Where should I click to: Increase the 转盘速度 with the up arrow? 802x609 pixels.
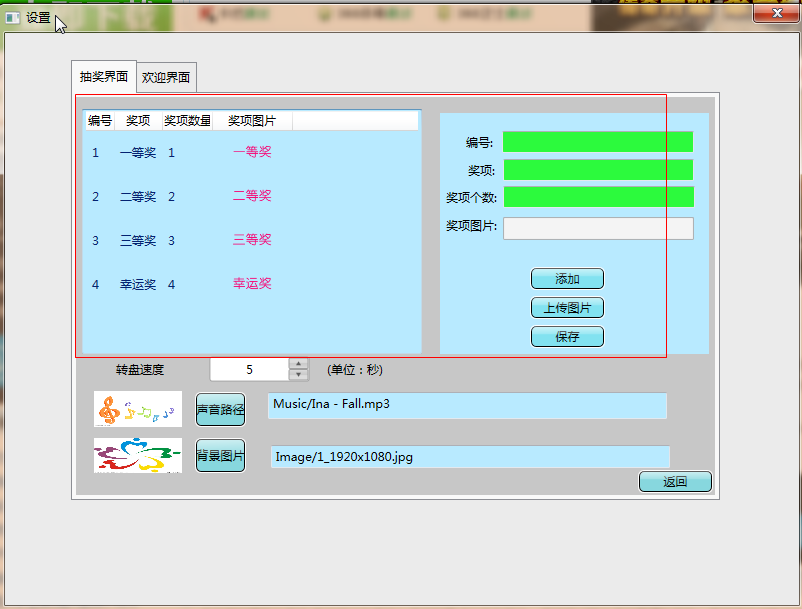pyautogui.click(x=299, y=364)
